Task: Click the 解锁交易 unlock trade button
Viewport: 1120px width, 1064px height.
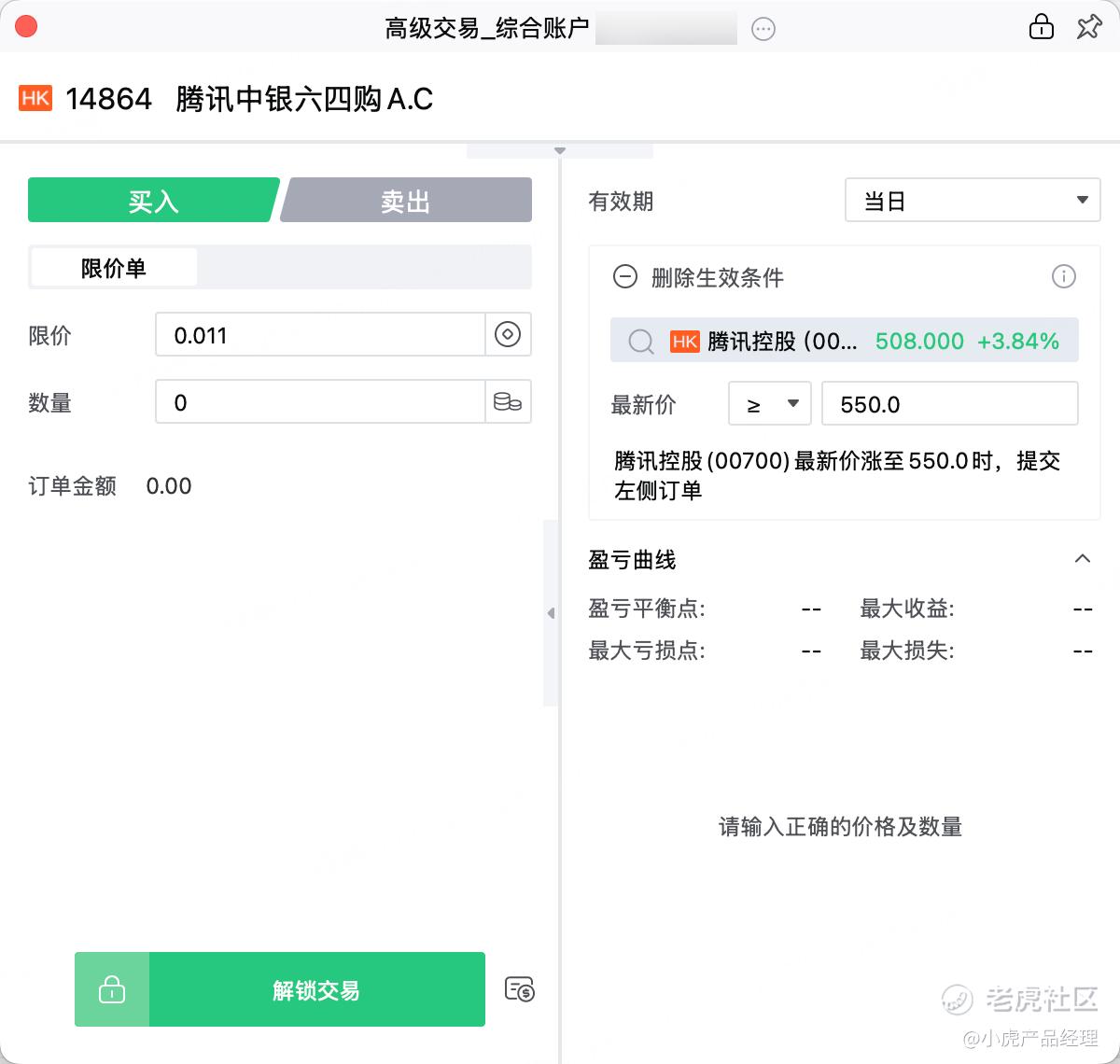Action: 317,989
